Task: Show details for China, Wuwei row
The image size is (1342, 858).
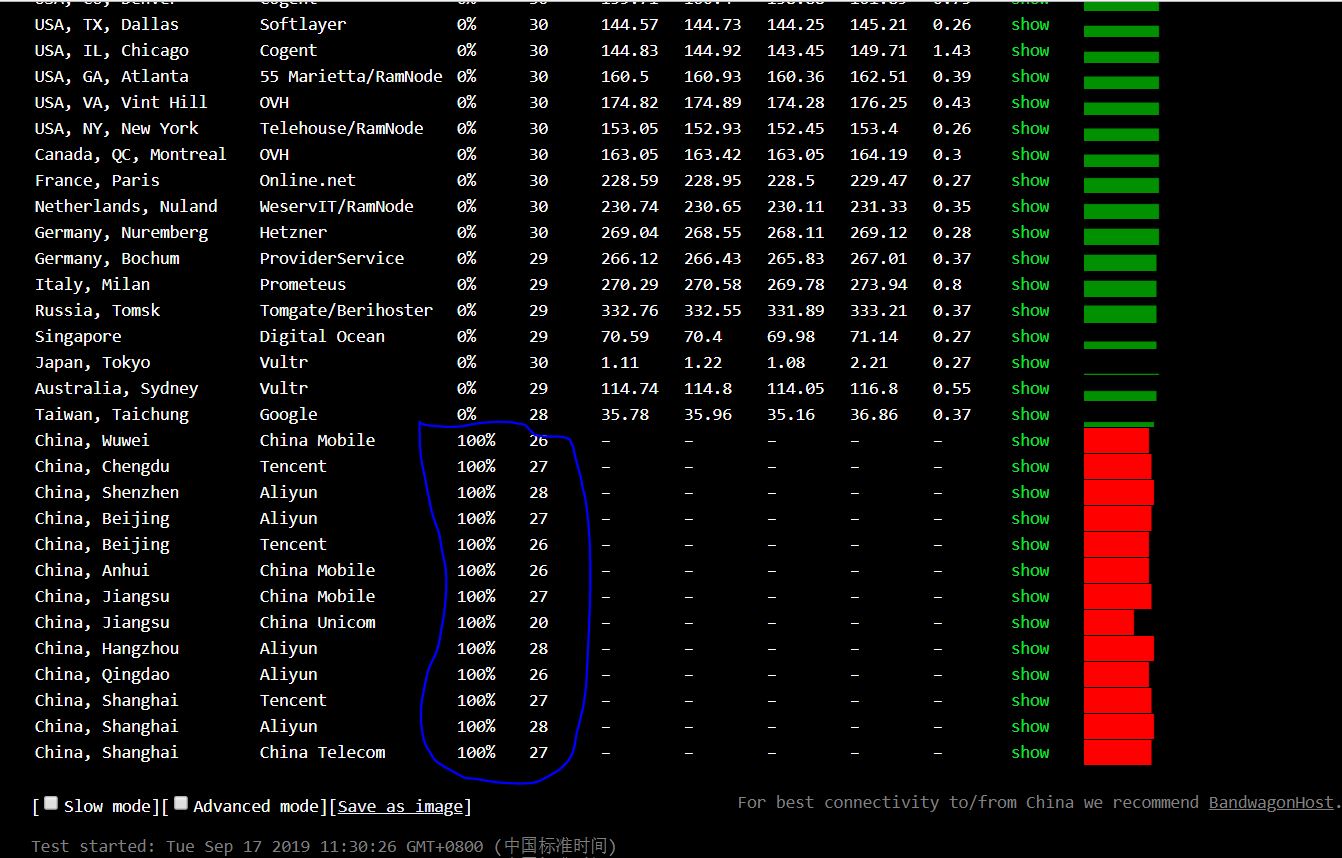Action: pyautogui.click(x=1030, y=440)
